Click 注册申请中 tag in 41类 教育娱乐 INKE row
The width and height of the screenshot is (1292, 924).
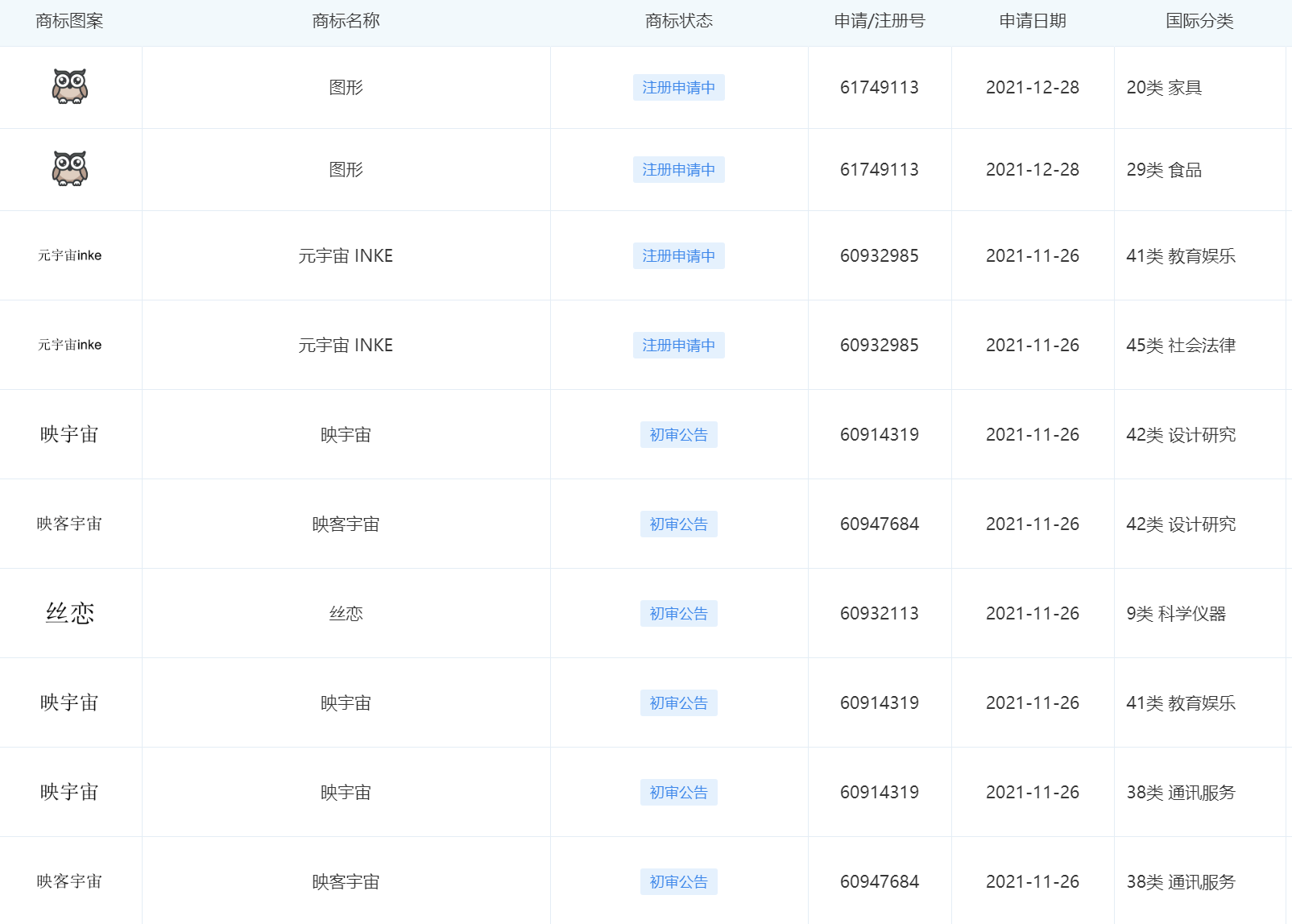[x=679, y=255]
